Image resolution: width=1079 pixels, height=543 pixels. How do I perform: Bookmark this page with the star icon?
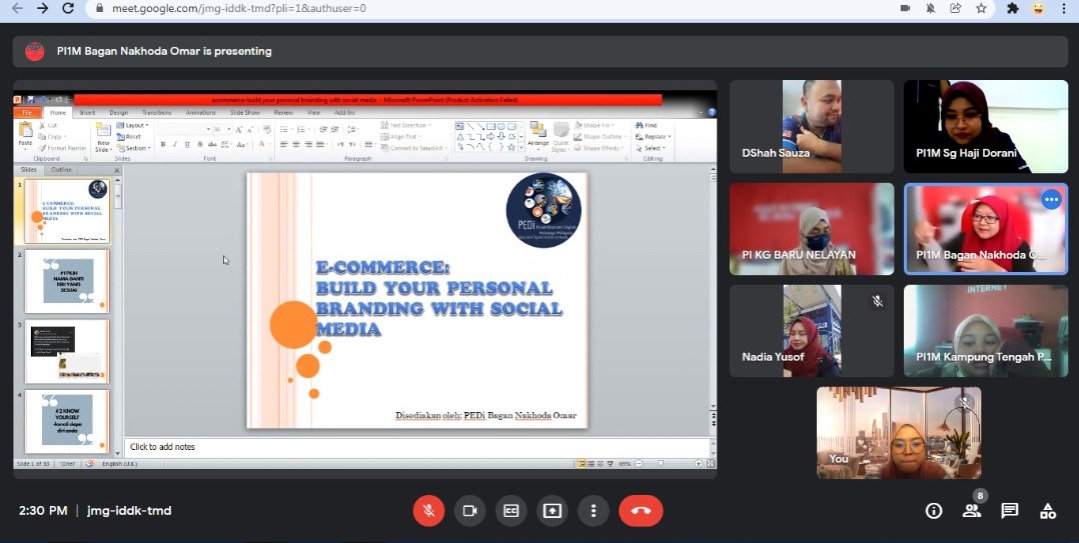click(982, 8)
